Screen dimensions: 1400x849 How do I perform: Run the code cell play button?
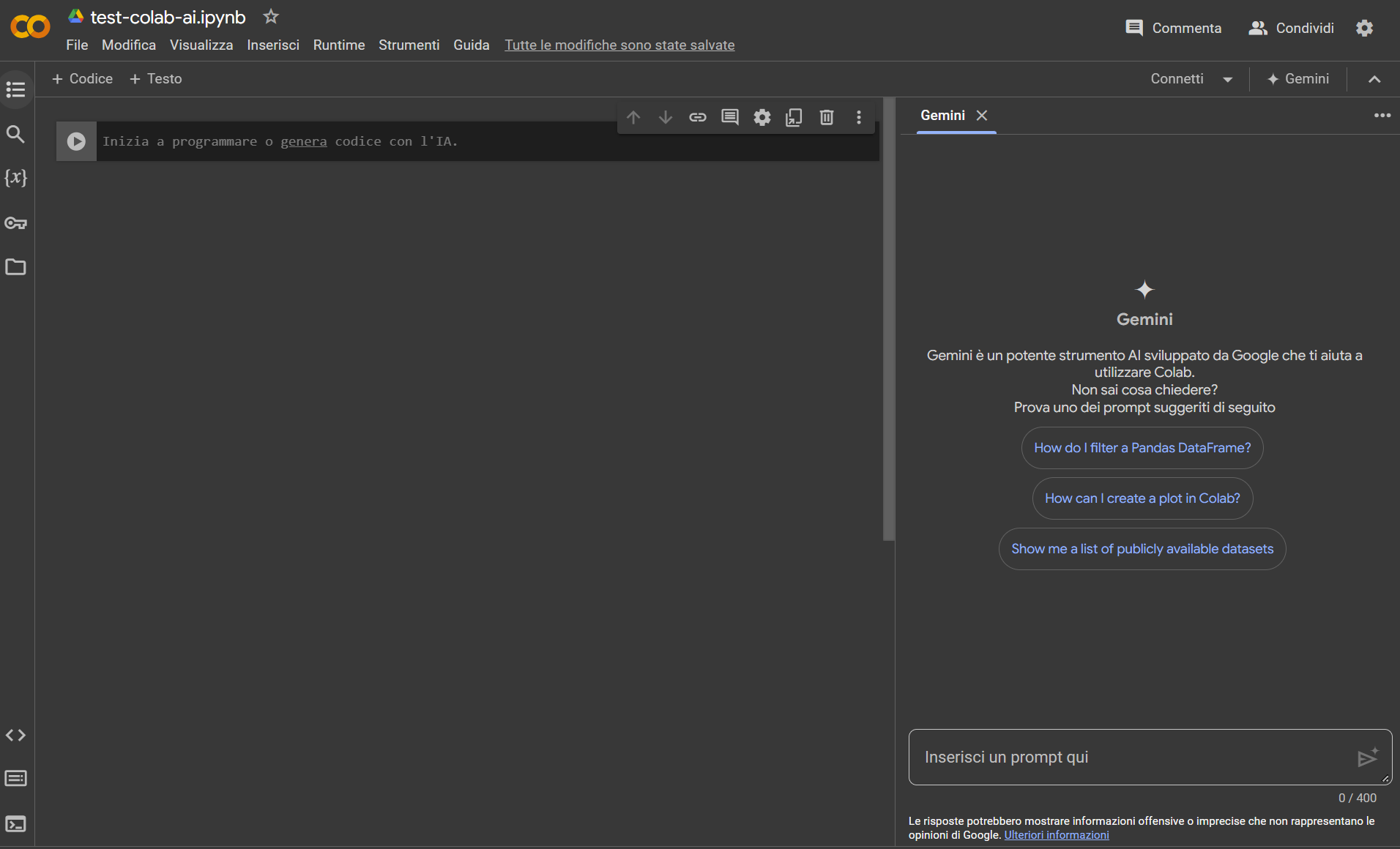pos(76,141)
